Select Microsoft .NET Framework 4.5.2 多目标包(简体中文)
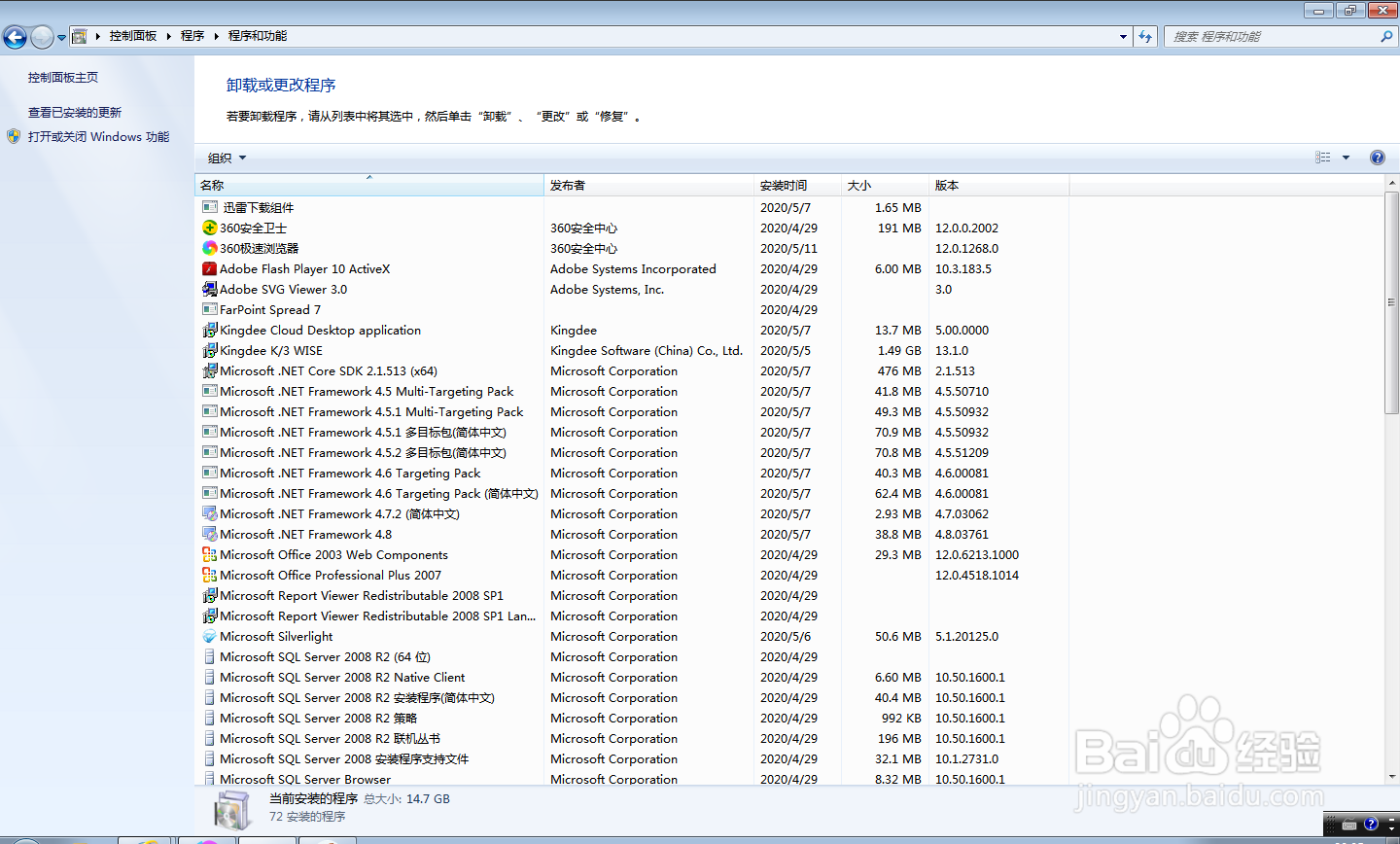This screenshot has height=844, width=1400. click(363, 453)
